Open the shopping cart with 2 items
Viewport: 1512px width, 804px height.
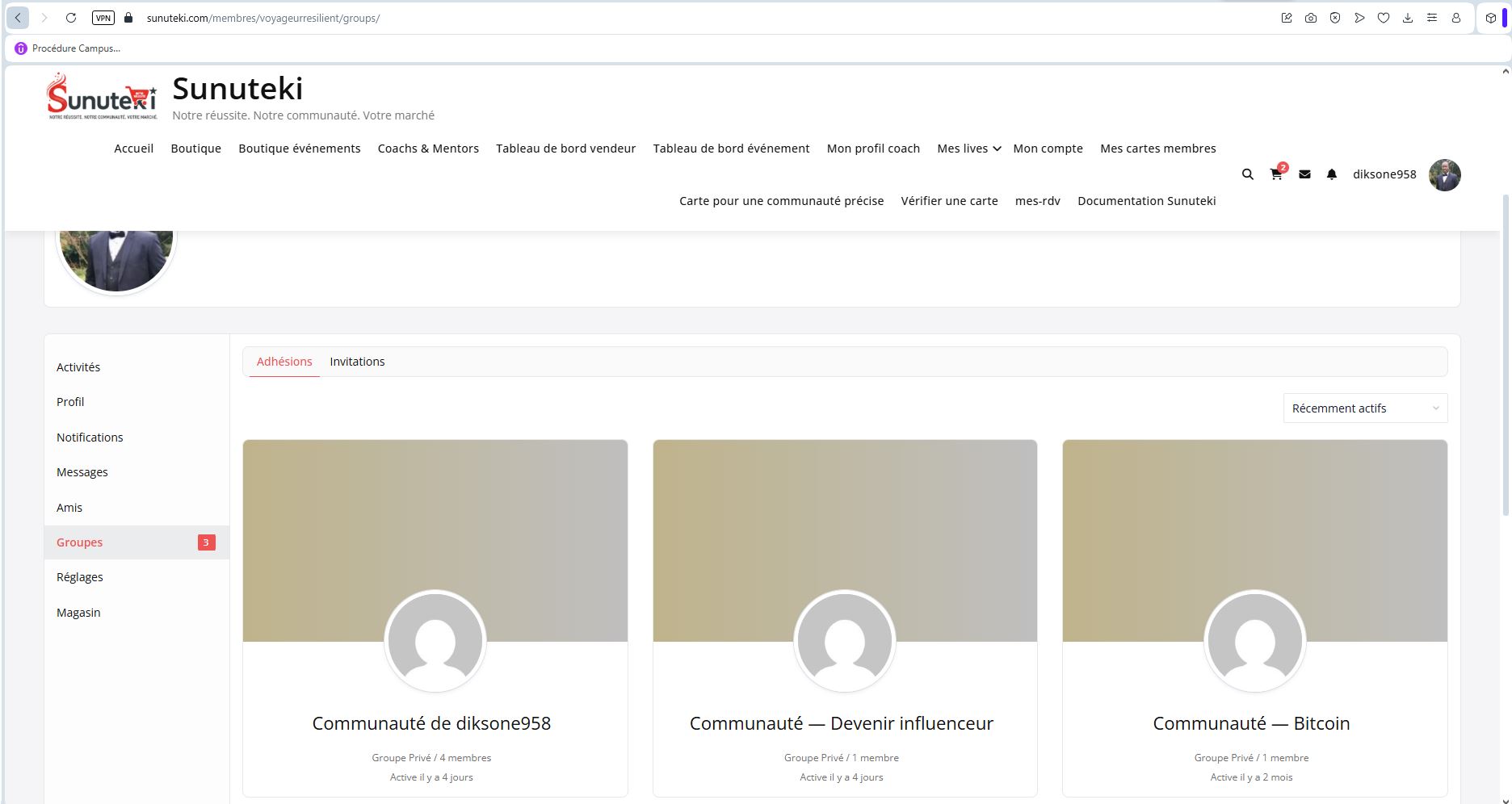point(1276,174)
